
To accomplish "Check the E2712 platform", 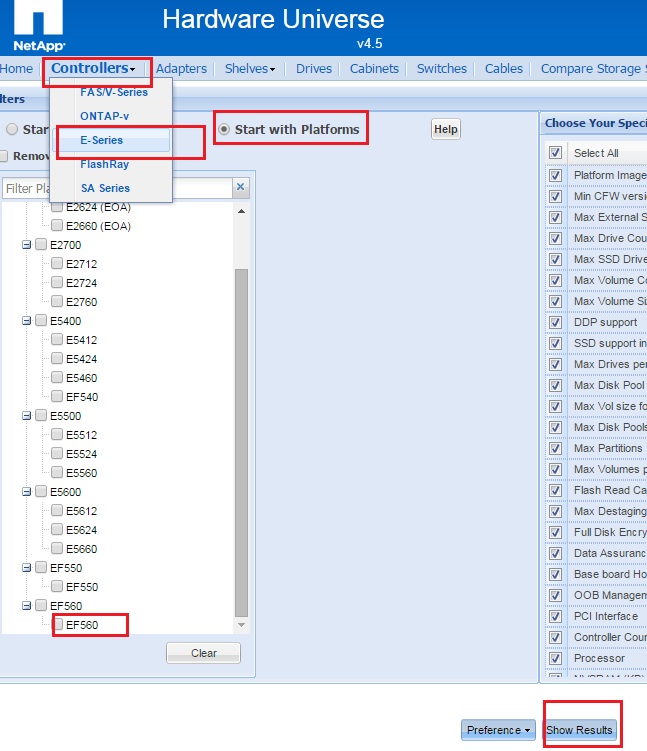I will pyautogui.click(x=57, y=263).
